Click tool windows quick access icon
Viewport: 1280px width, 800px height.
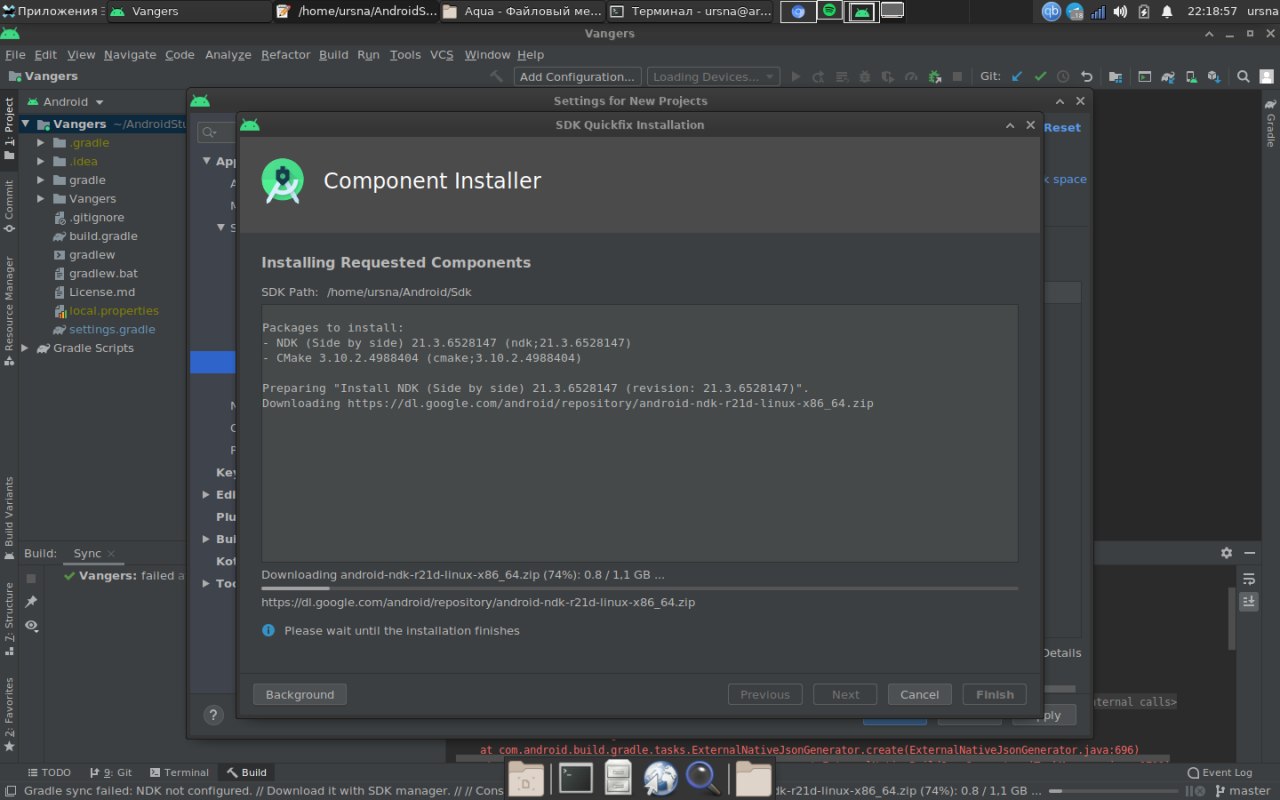9,790
